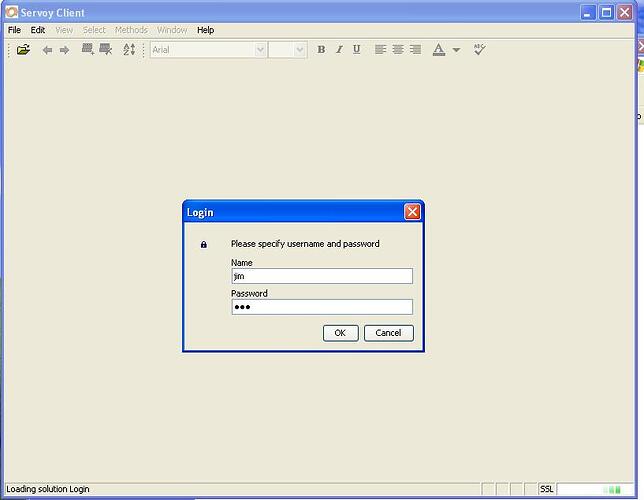Confirm login with the OK button

pyautogui.click(x=340, y=333)
